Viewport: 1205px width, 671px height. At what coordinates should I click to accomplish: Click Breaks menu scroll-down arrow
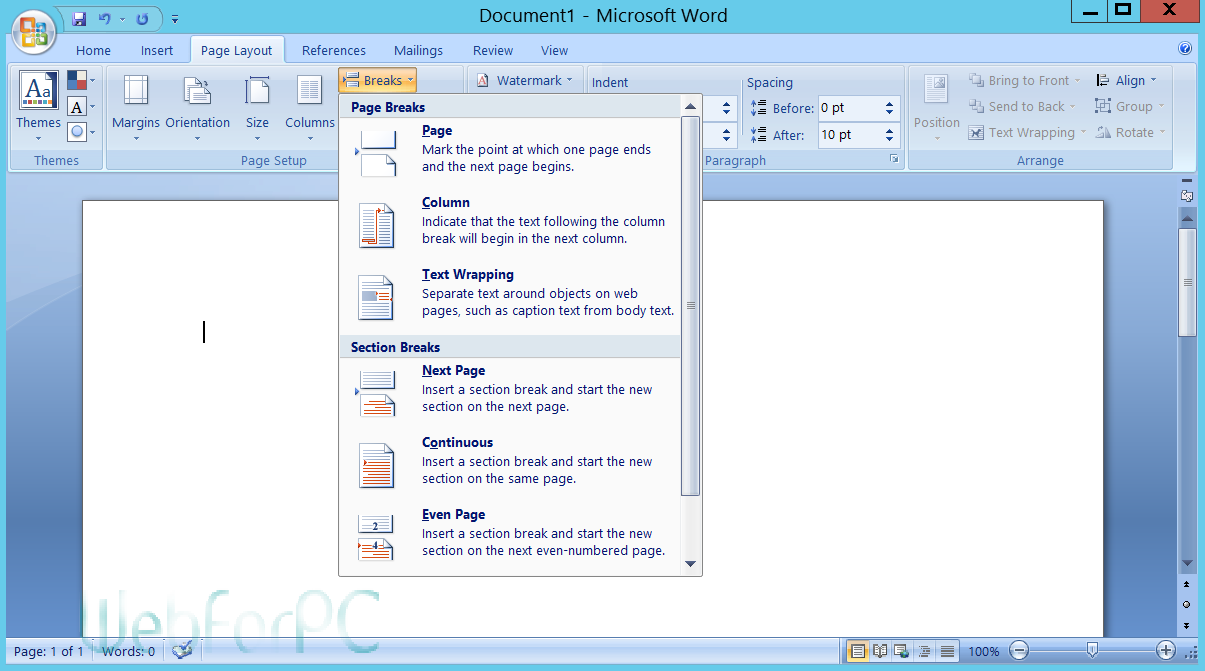coord(690,564)
